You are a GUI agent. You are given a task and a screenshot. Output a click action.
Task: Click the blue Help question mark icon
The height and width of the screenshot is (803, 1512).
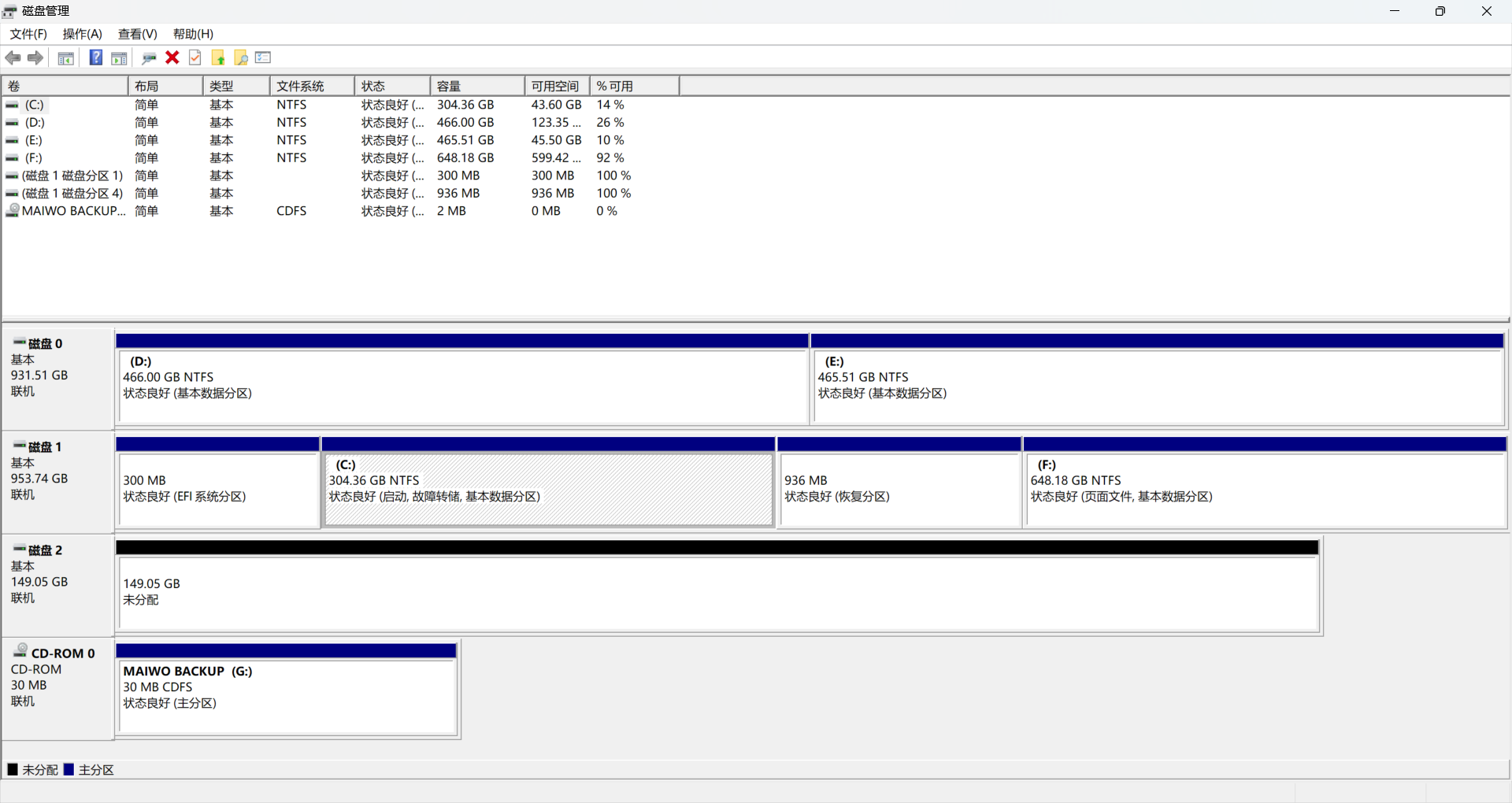[x=95, y=57]
